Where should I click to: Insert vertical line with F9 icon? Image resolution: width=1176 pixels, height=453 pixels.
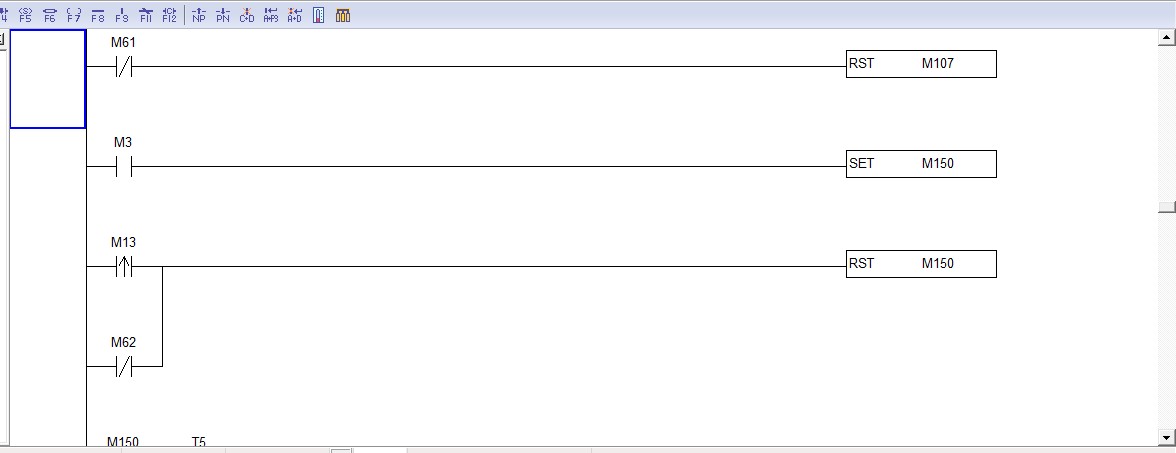[121, 15]
